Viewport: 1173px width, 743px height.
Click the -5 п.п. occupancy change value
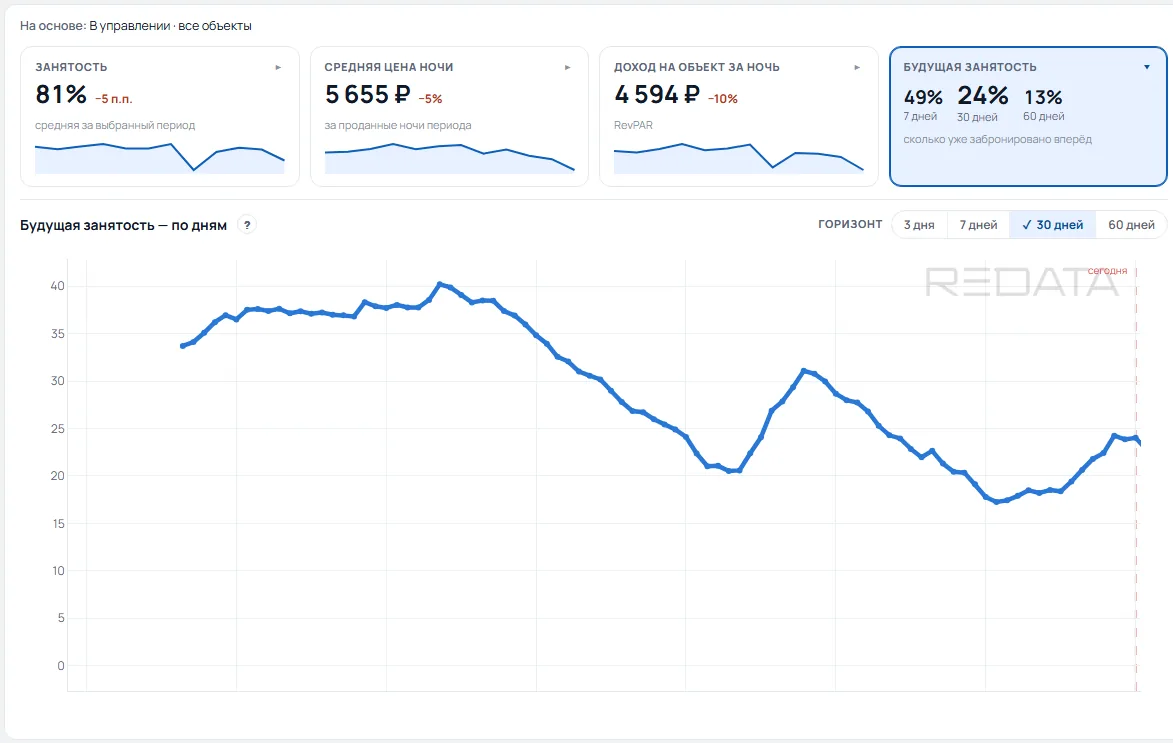pyautogui.click(x=114, y=99)
